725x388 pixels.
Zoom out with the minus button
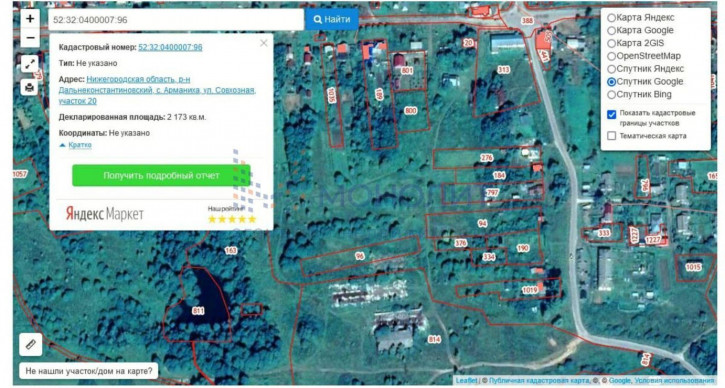(x=30, y=38)
